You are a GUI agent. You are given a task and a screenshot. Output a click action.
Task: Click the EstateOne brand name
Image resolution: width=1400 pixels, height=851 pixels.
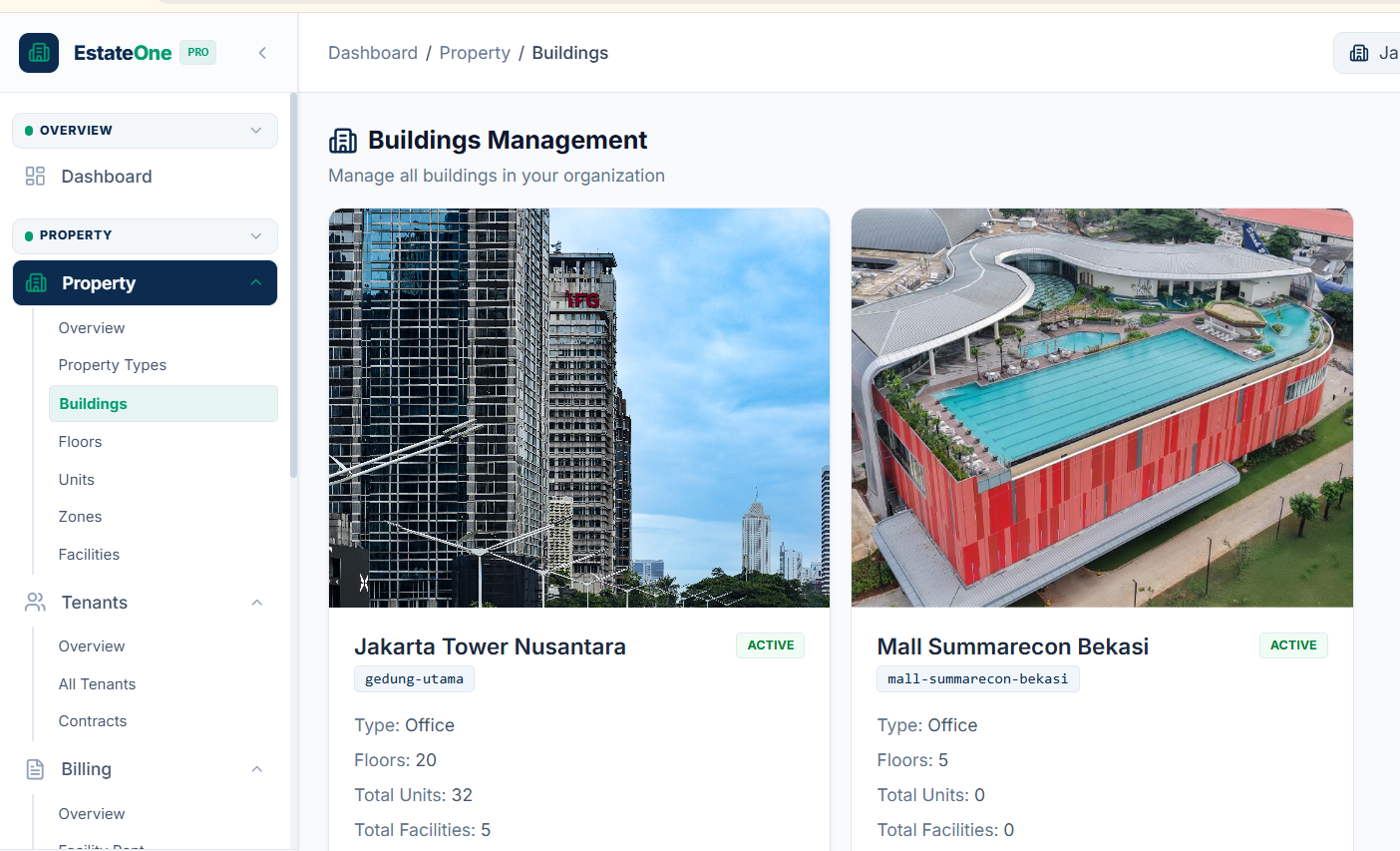123,53
